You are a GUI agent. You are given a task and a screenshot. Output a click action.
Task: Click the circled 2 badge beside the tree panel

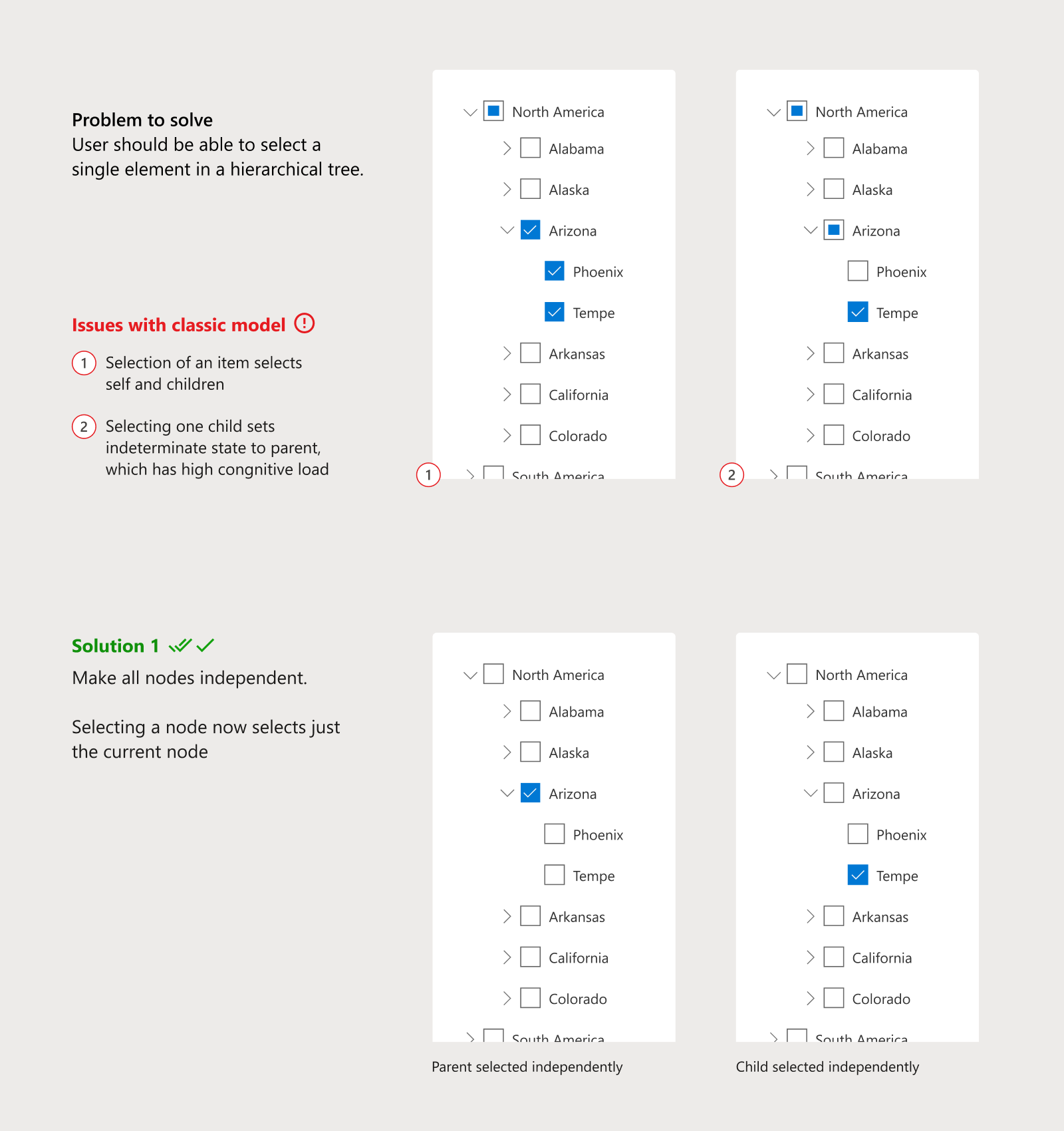pyautogui.click(x=731, y=475)
